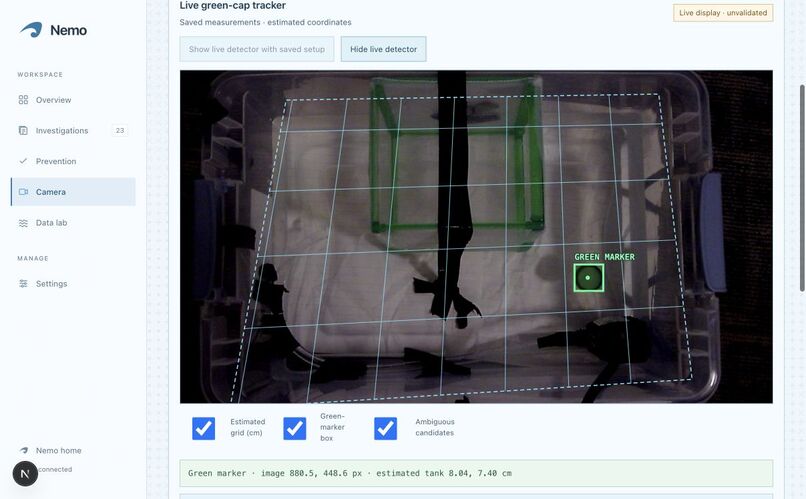Select the Camera sidebar item

click(73, 192)
